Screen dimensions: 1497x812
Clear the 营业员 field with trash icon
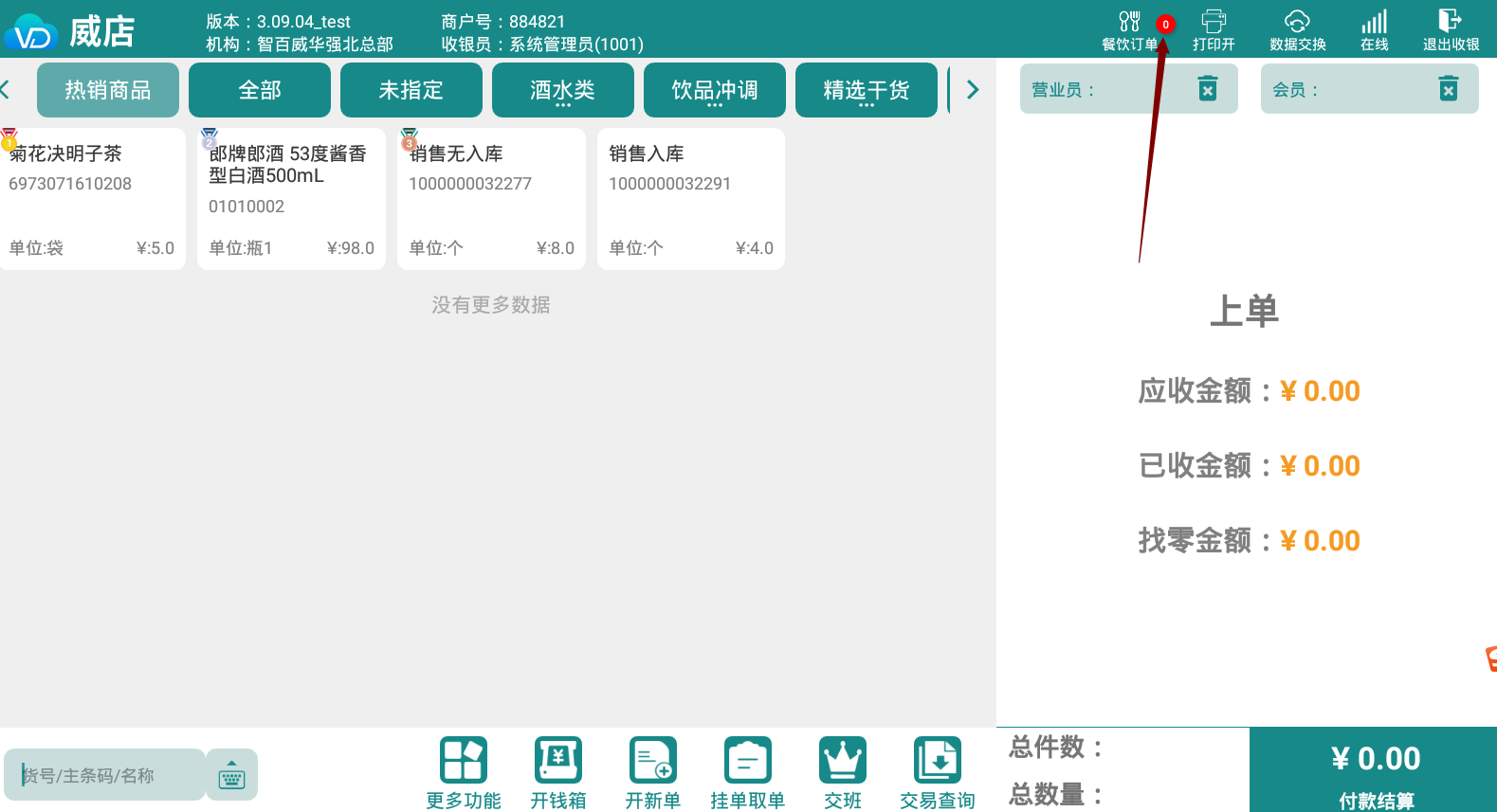pos(1207,89)
